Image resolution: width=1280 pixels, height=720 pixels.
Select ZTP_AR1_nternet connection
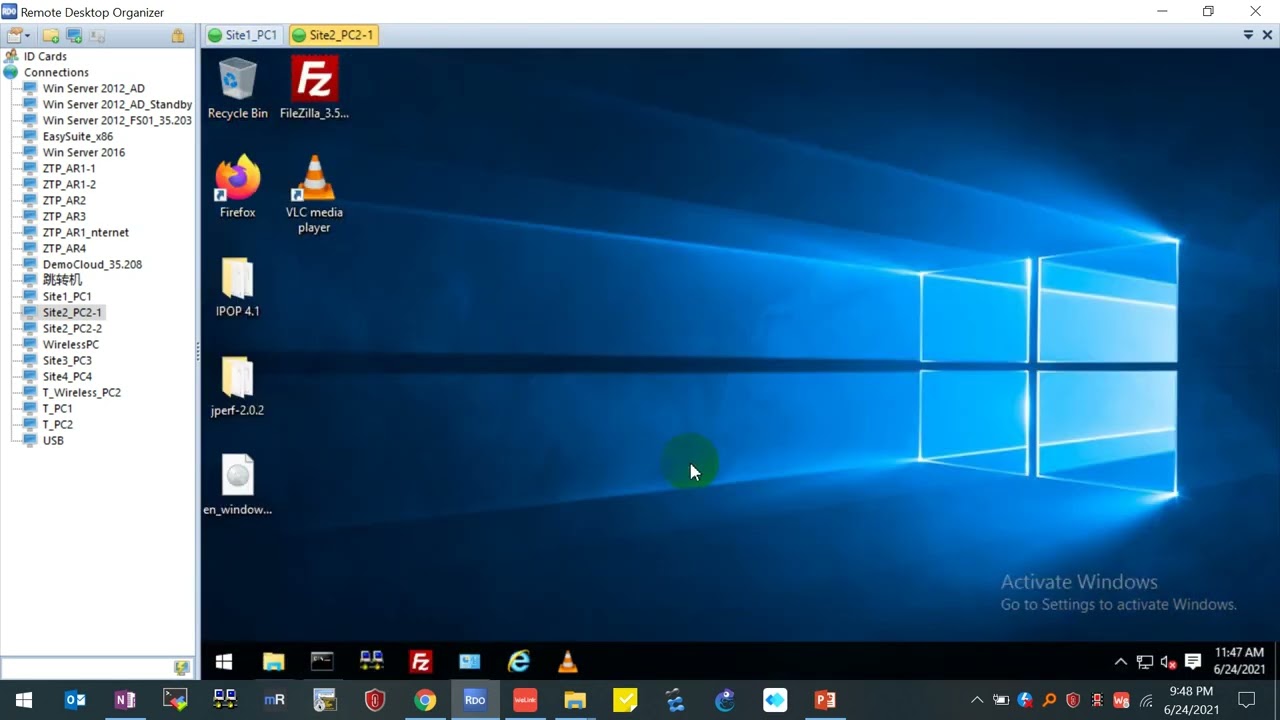tap(86, 233)
